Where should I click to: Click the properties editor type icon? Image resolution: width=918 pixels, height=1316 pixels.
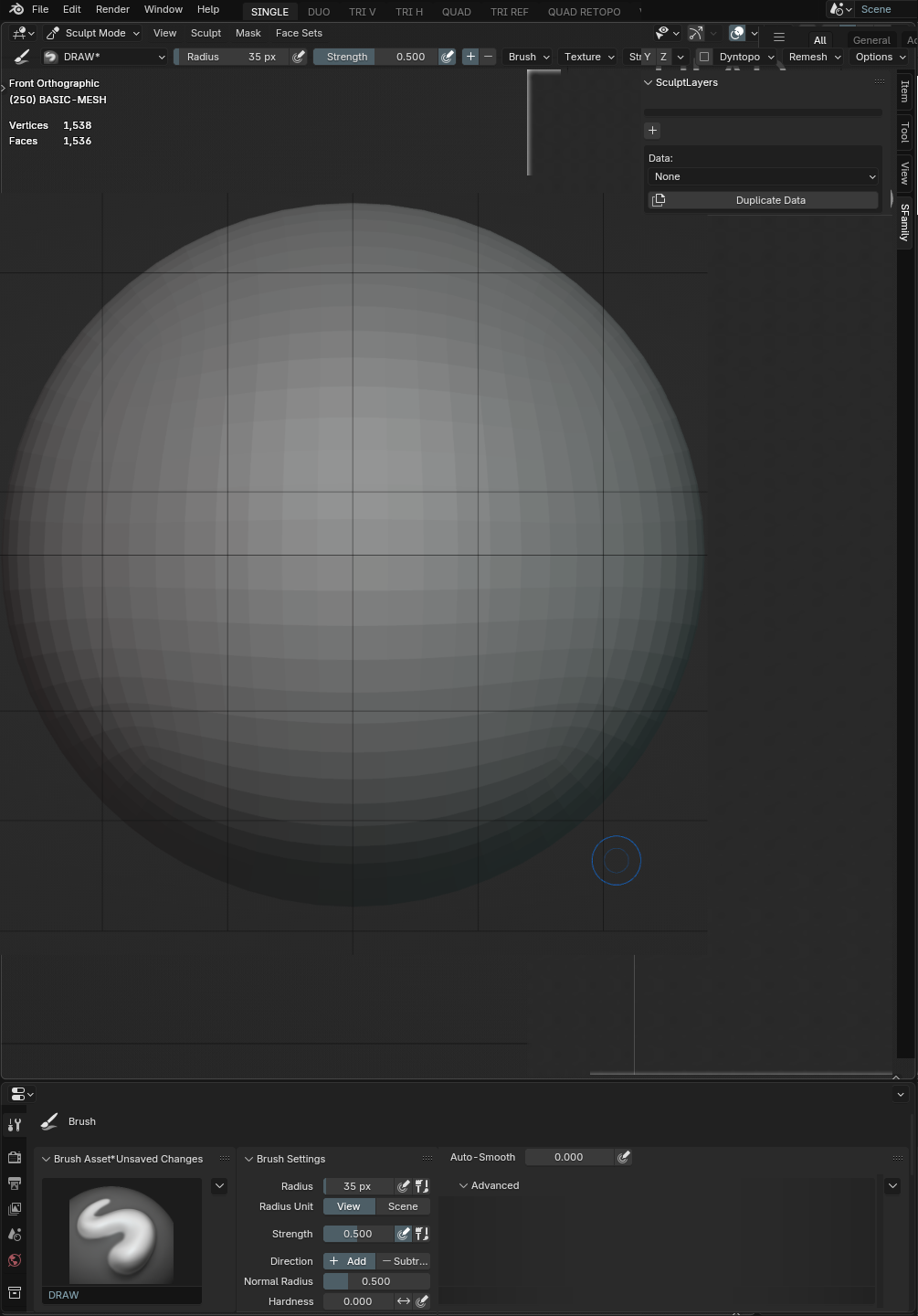tap(21, 1094)
